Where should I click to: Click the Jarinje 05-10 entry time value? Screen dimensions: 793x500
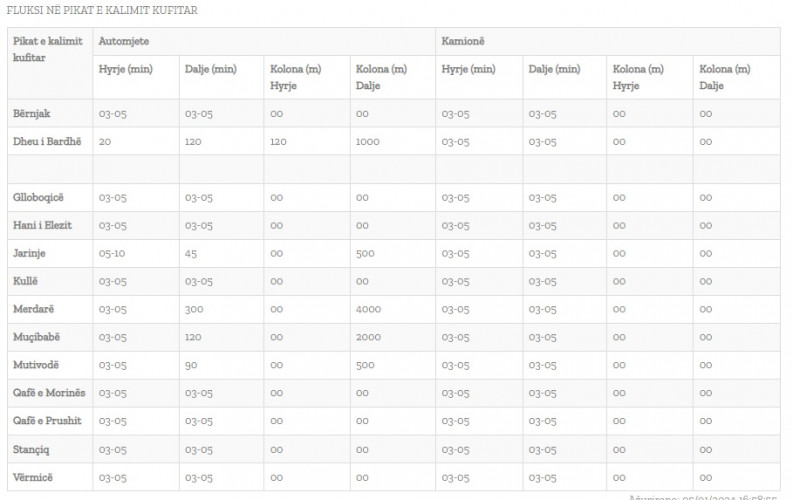click(112, 253)
